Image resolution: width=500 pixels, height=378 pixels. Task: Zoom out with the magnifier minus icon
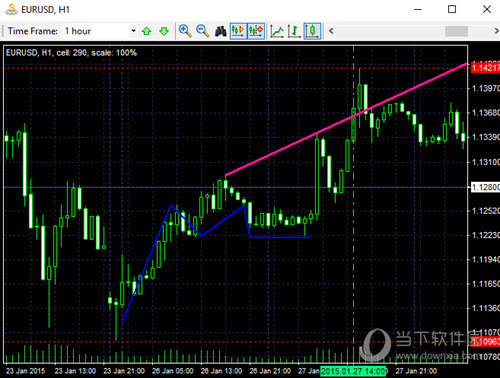pyautogui.click(x=202, y=31)
